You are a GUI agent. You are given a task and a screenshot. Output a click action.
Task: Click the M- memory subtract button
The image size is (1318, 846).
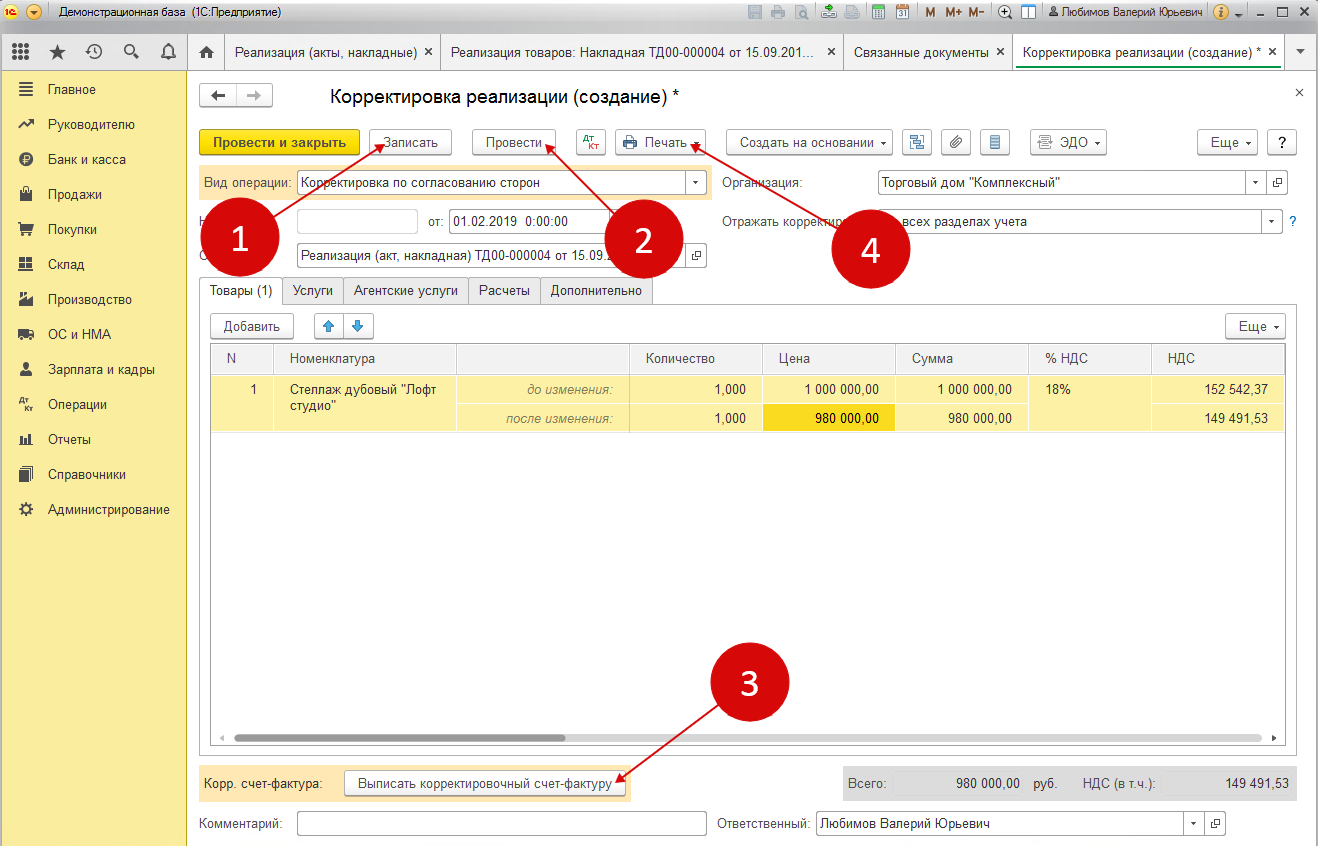[x=977, y=12]
